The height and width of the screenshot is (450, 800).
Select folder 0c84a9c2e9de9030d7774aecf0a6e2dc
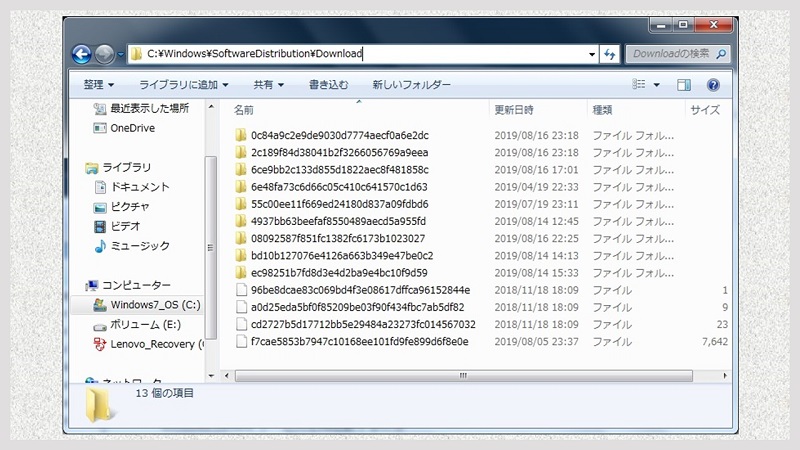click(x=339, y=135)
